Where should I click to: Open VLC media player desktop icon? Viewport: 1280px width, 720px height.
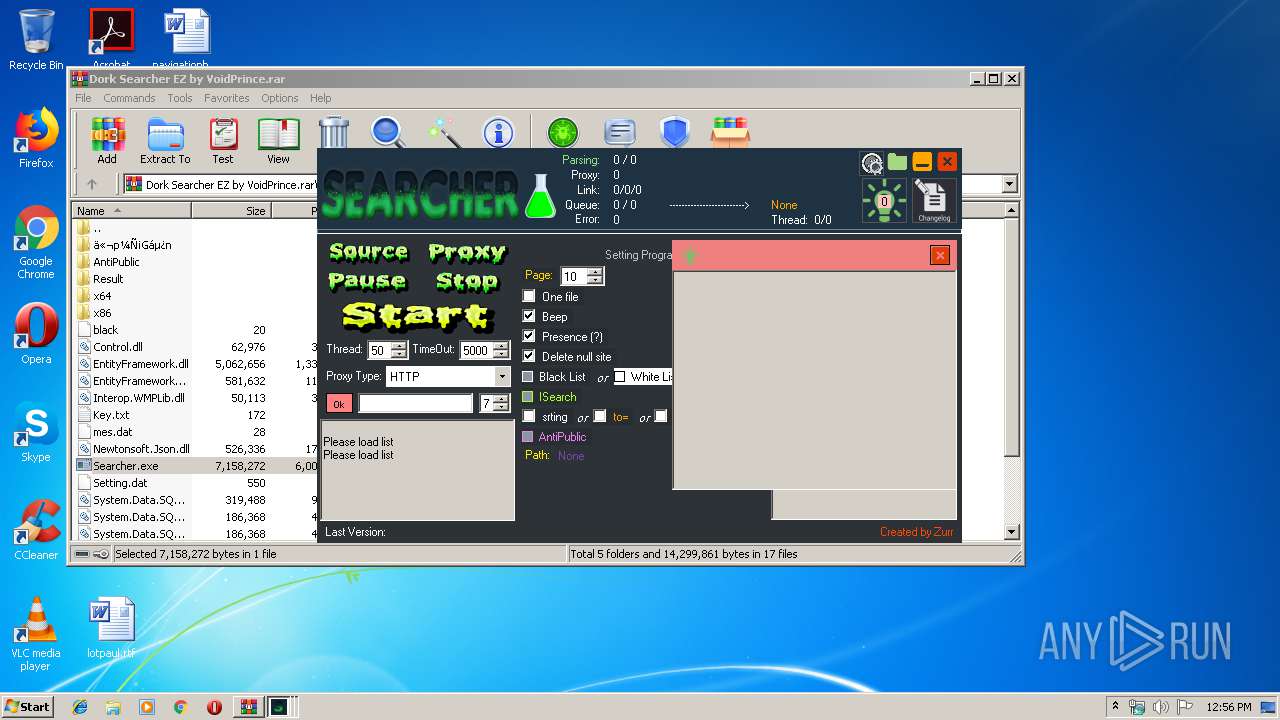[36, 634]
